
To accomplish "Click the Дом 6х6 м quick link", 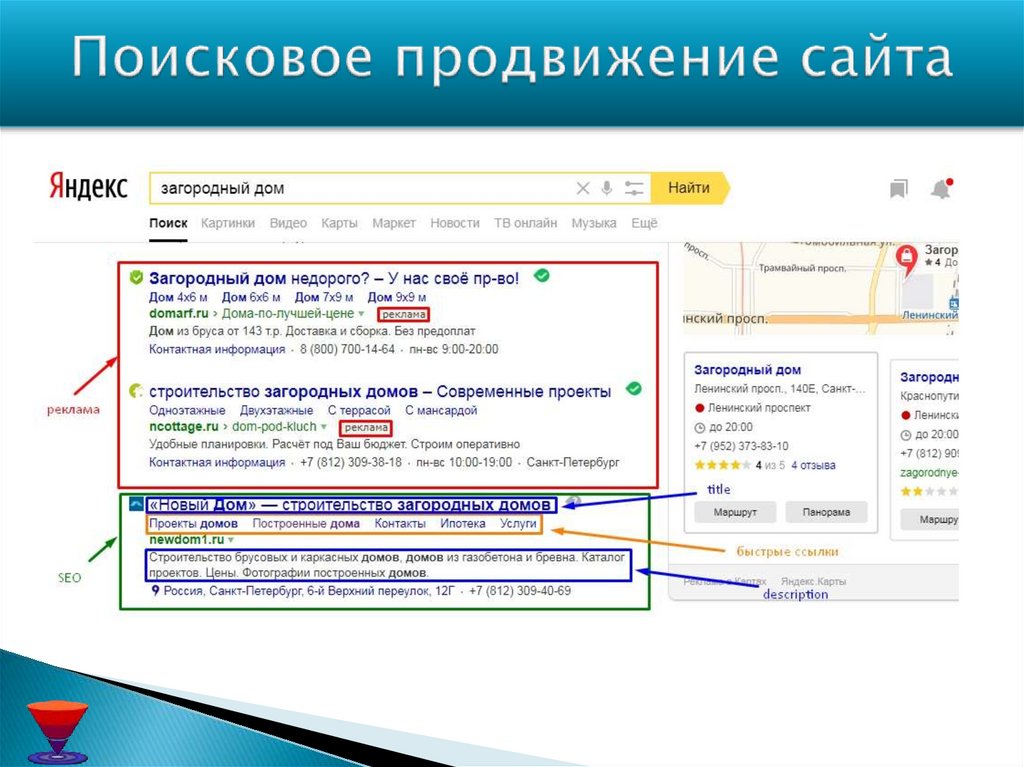I will coord(251,297).
